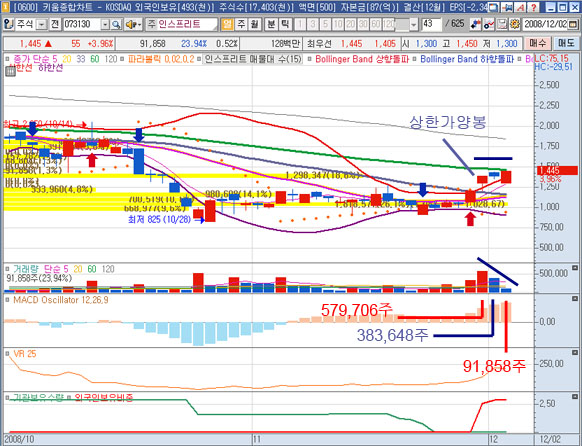
Task: Click the speaker sound alert icon
Action: (x=131, y=24)
